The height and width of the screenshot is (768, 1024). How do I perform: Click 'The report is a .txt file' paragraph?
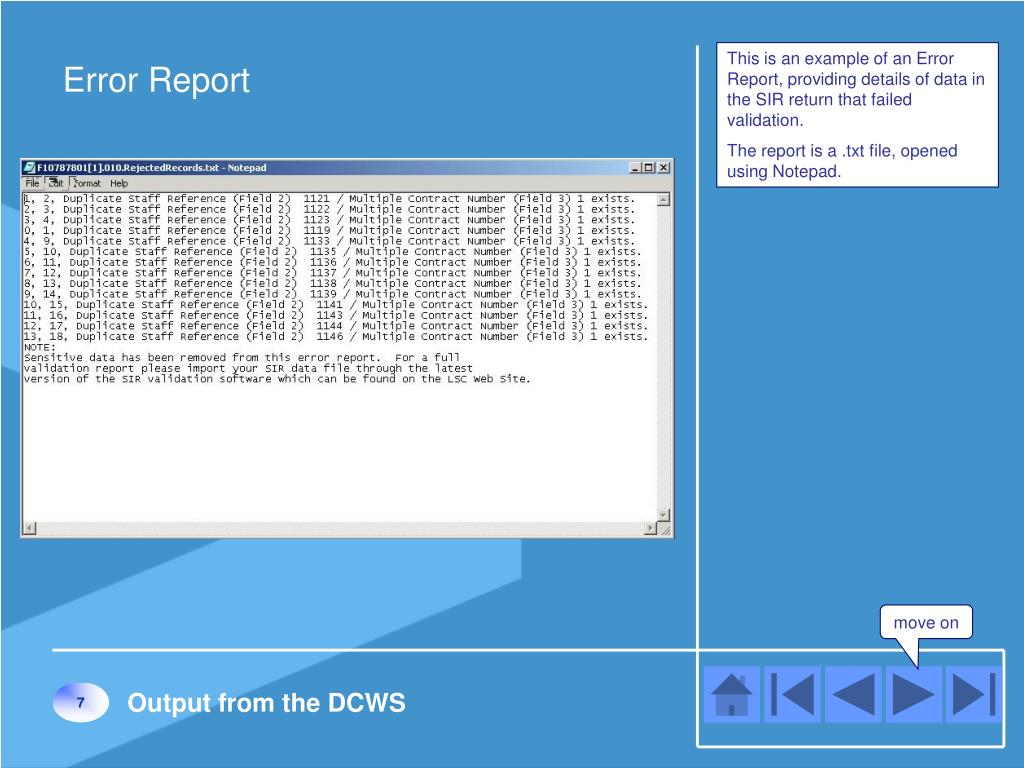[842, 161]
